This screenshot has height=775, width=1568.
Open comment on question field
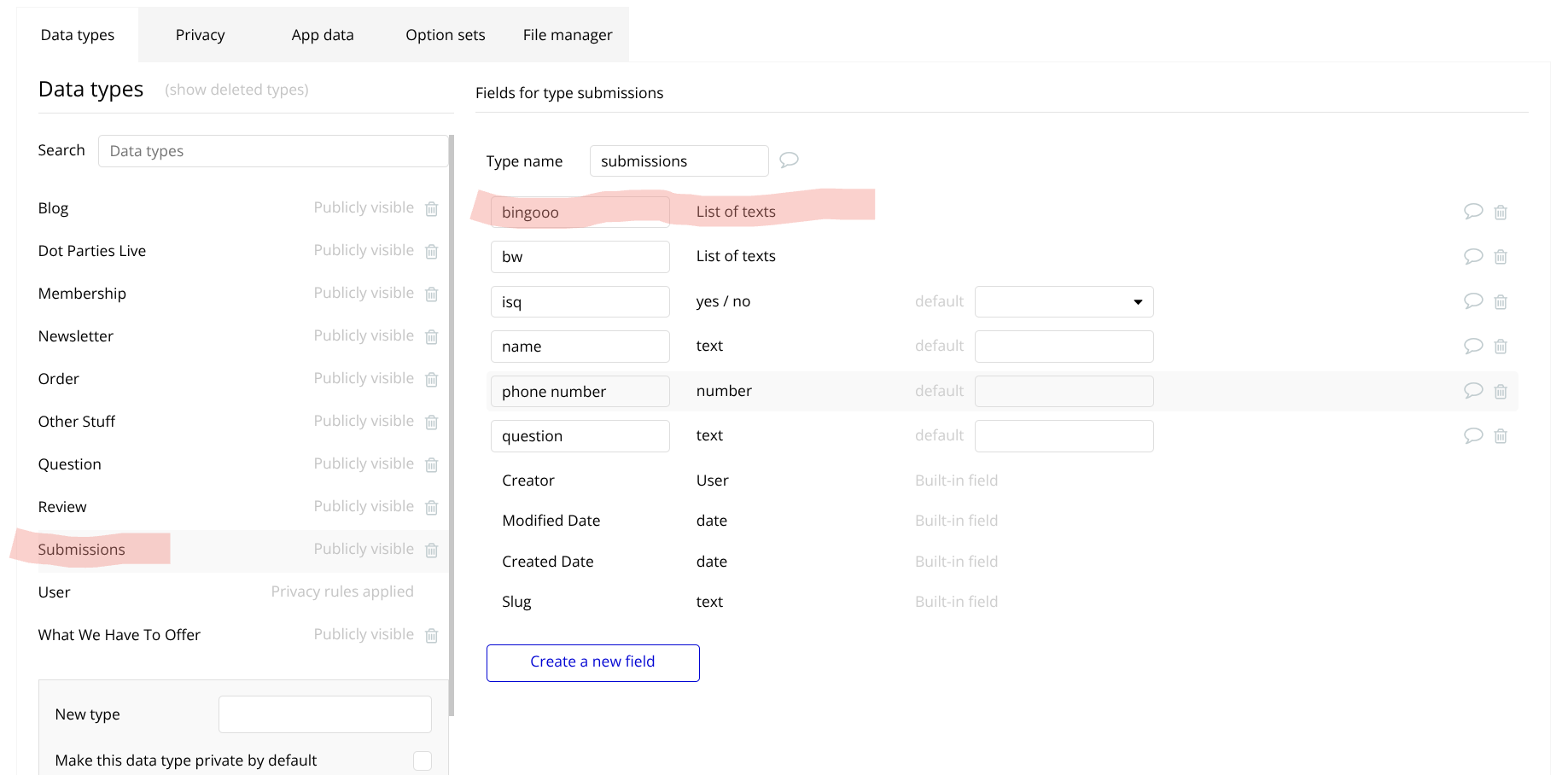click(1473, 435)
